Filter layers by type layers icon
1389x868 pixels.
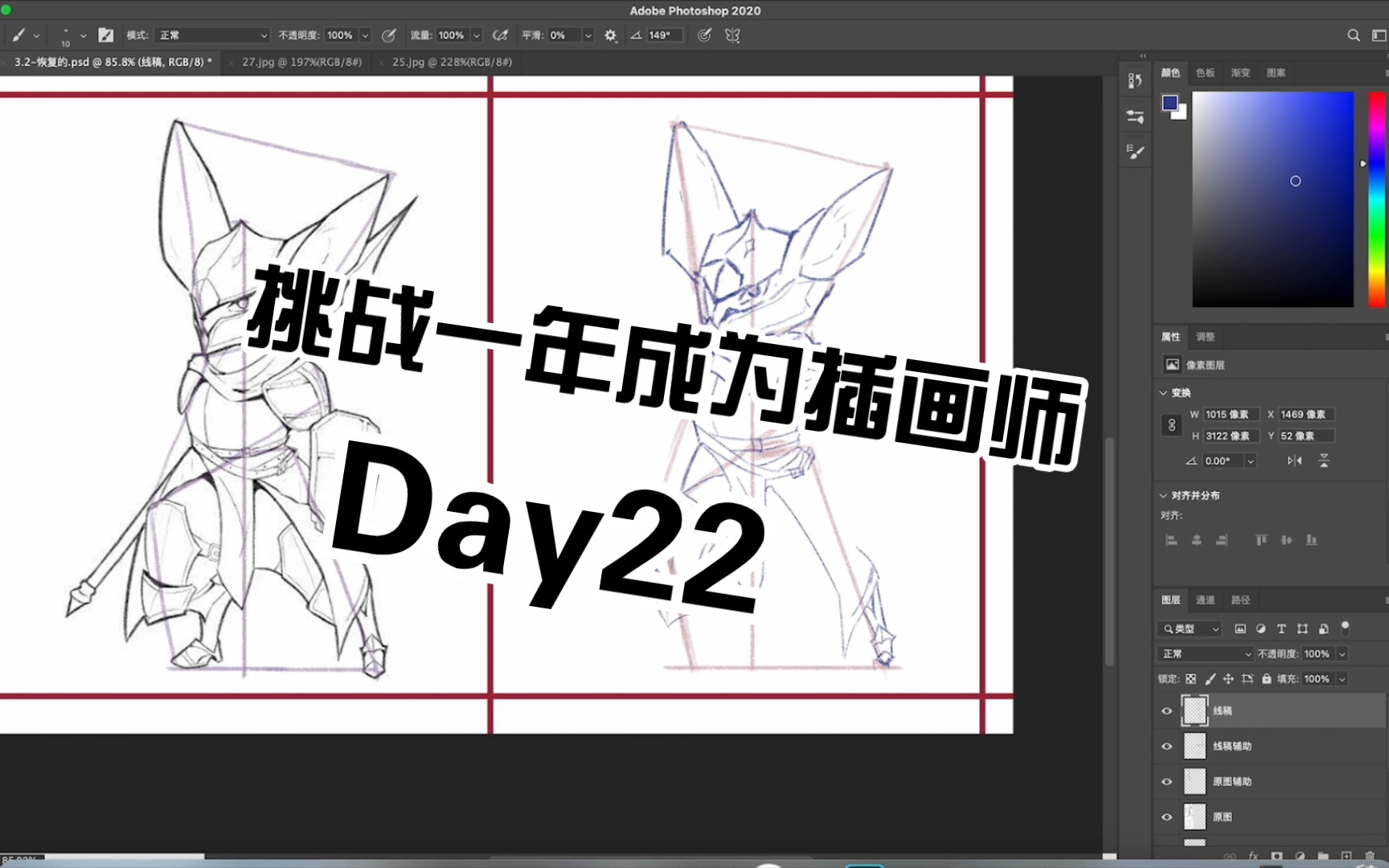coord(1281,628)
